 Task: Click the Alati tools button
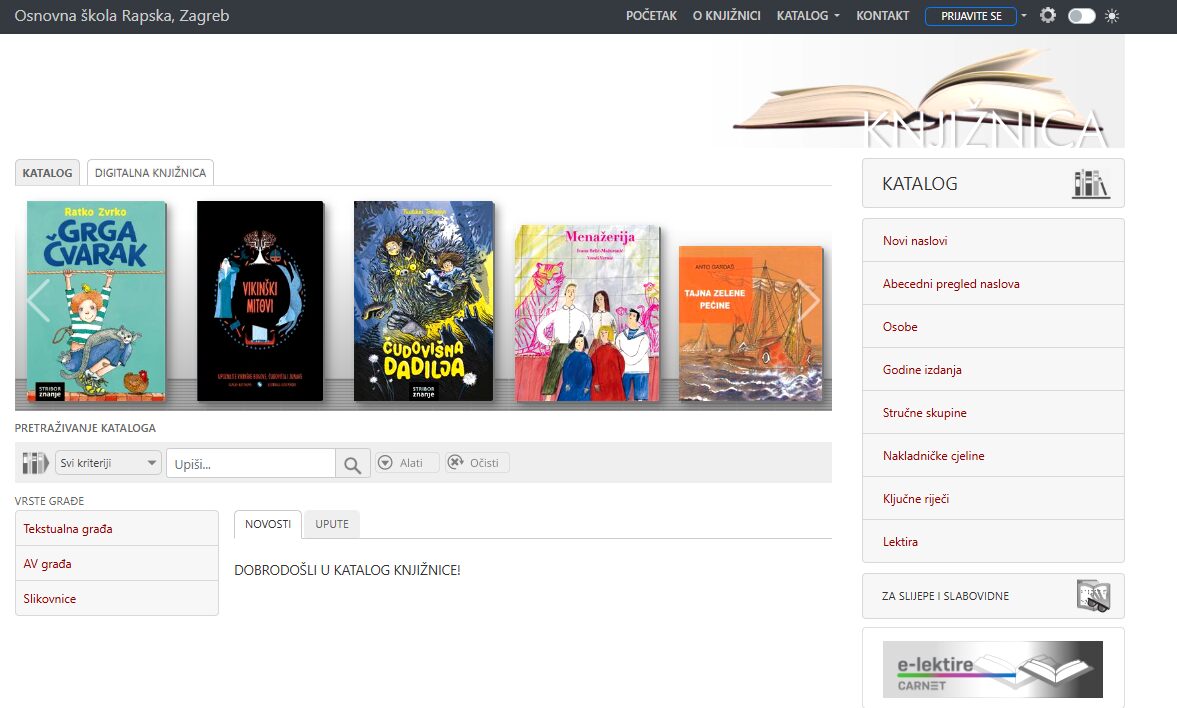point(407,463)
